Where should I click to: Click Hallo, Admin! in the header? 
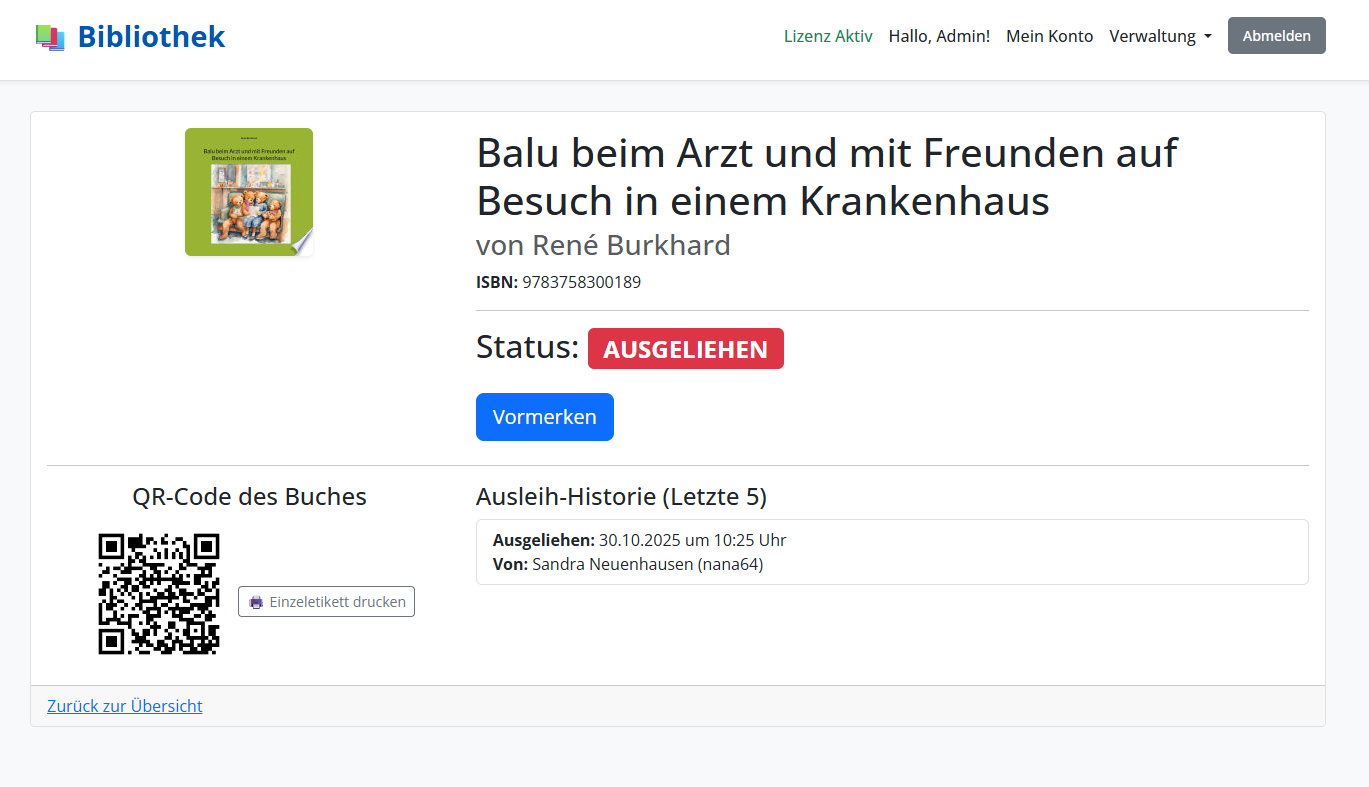(x=938, y=36)
